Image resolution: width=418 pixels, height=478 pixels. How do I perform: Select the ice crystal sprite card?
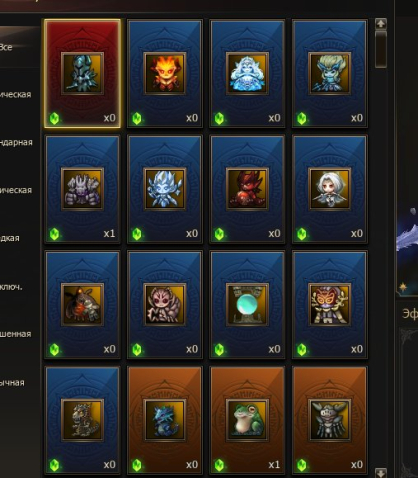click(x=165, y=189)
